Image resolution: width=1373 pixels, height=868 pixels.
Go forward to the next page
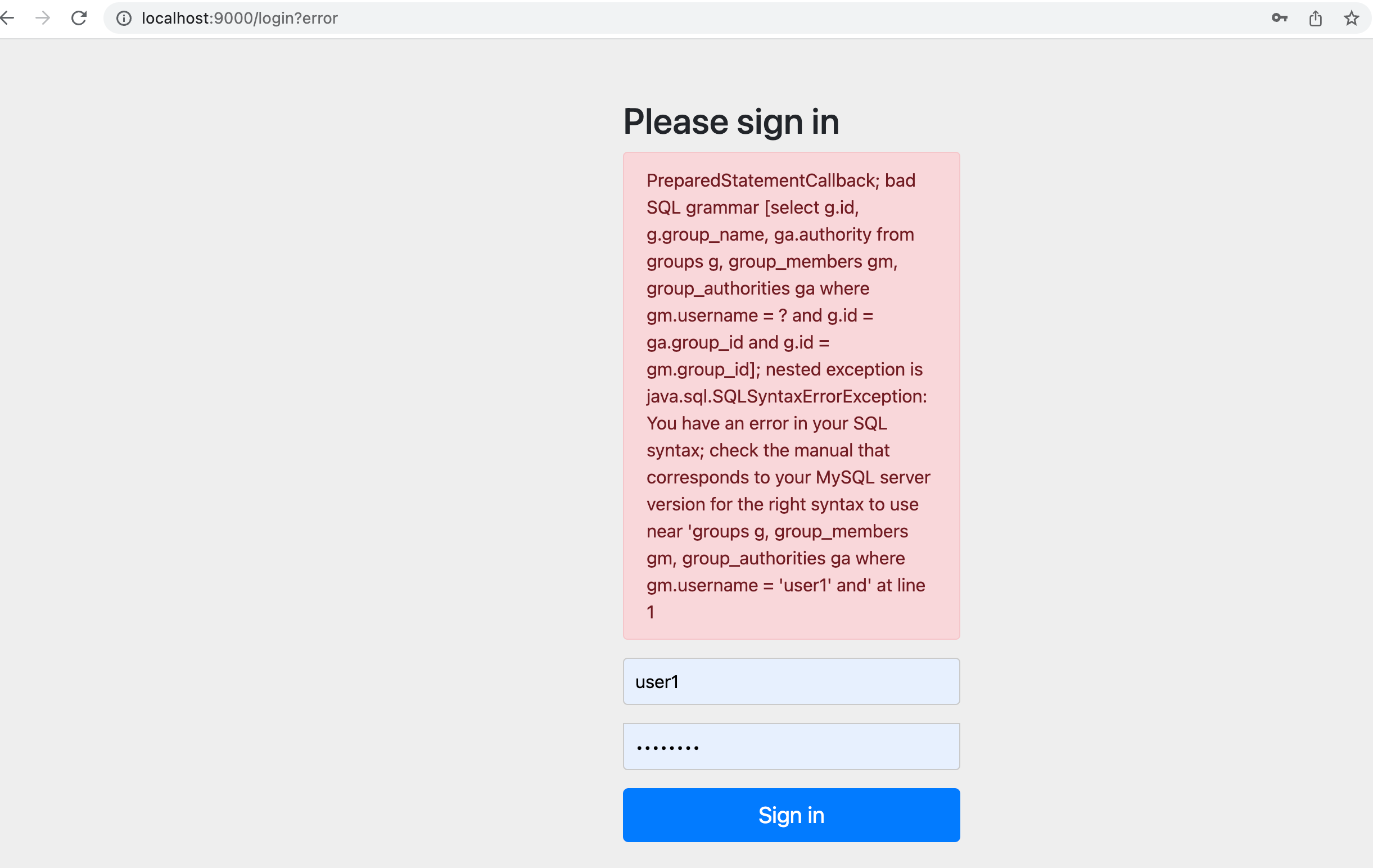pos(43,18)
